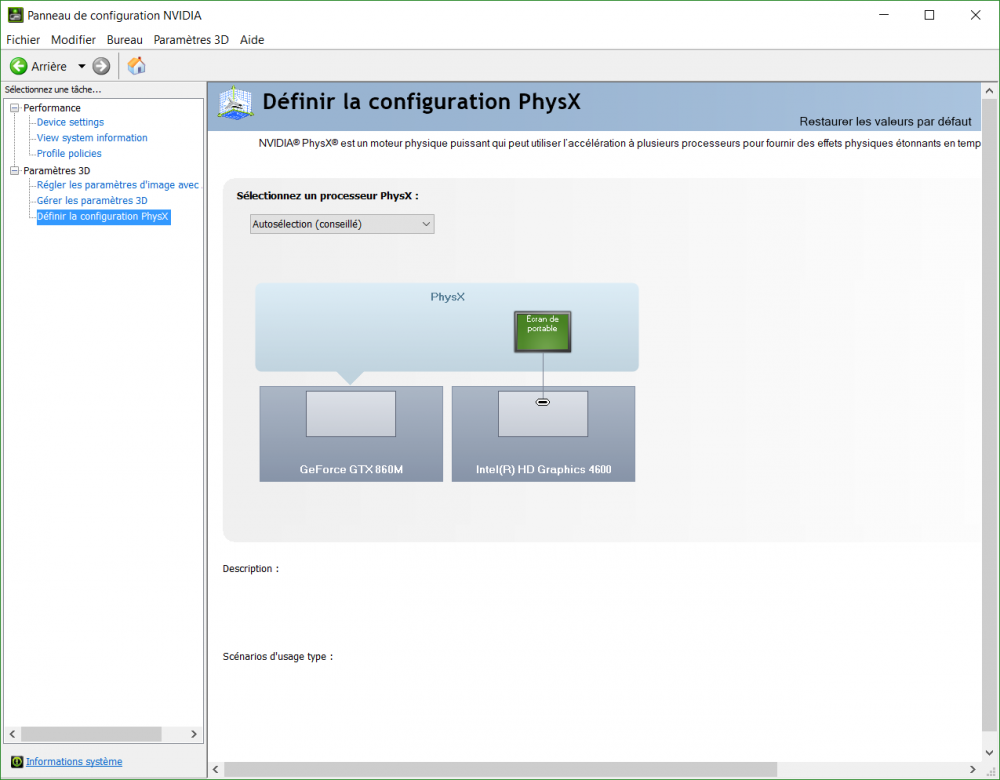The width and height of the screenshot is (1000, 780).
Task: Select View system information in tree
Action: [92, 138]
